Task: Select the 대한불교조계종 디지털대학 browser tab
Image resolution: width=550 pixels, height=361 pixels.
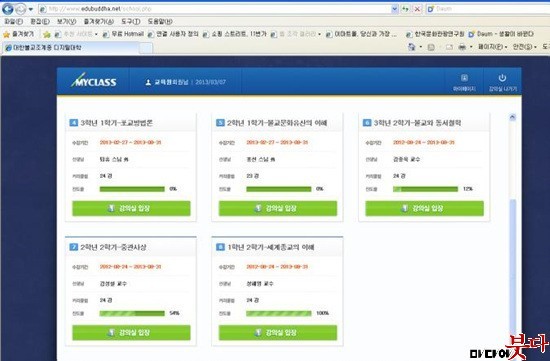Action: 71,47
